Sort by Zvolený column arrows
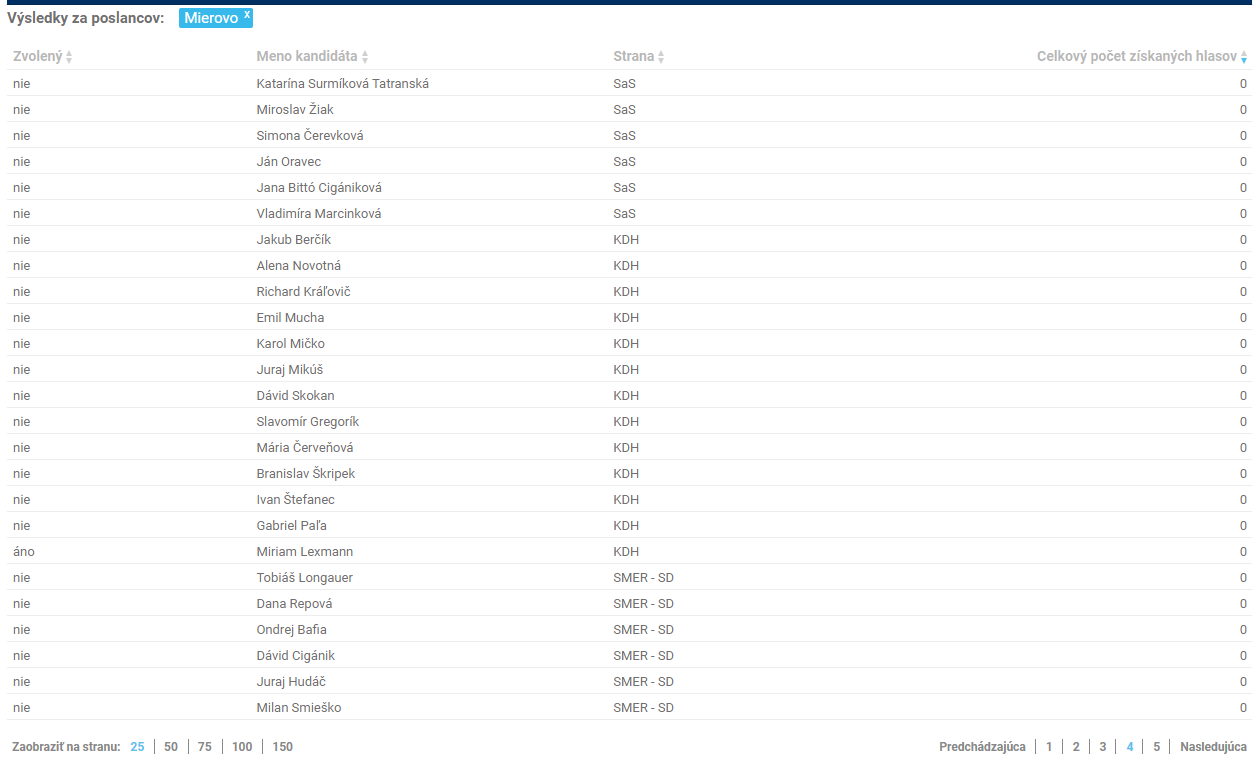Image resolution: width=1257 pixels, height=779 pixels. (x=69, y=58)
